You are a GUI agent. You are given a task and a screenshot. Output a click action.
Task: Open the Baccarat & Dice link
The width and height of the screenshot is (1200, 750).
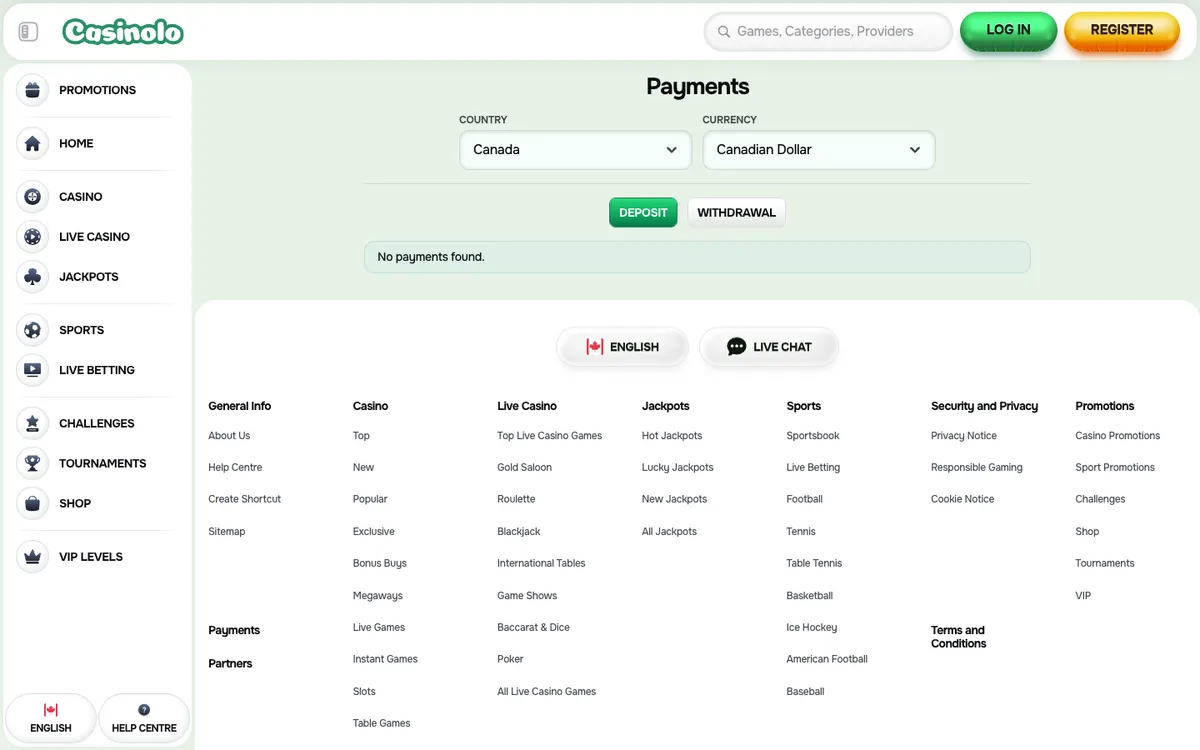pyautogui.click(x=533, y=628)
